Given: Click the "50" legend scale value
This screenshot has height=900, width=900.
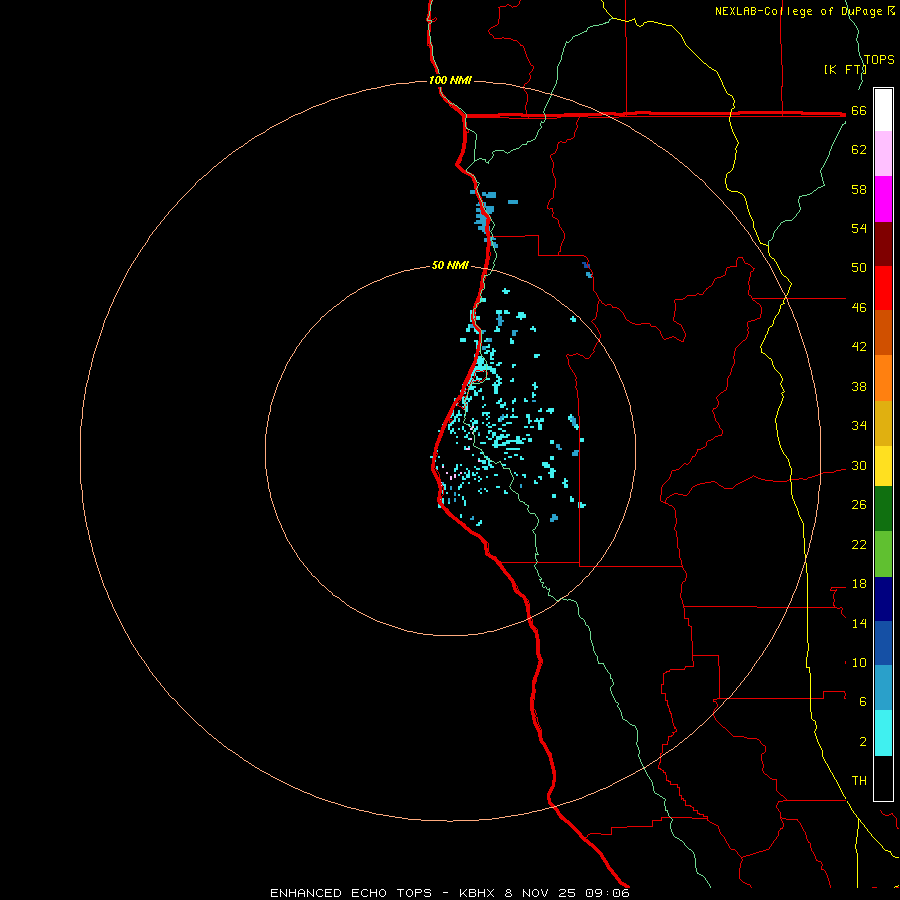Looking at the screenshot, I should pos(859,268).
